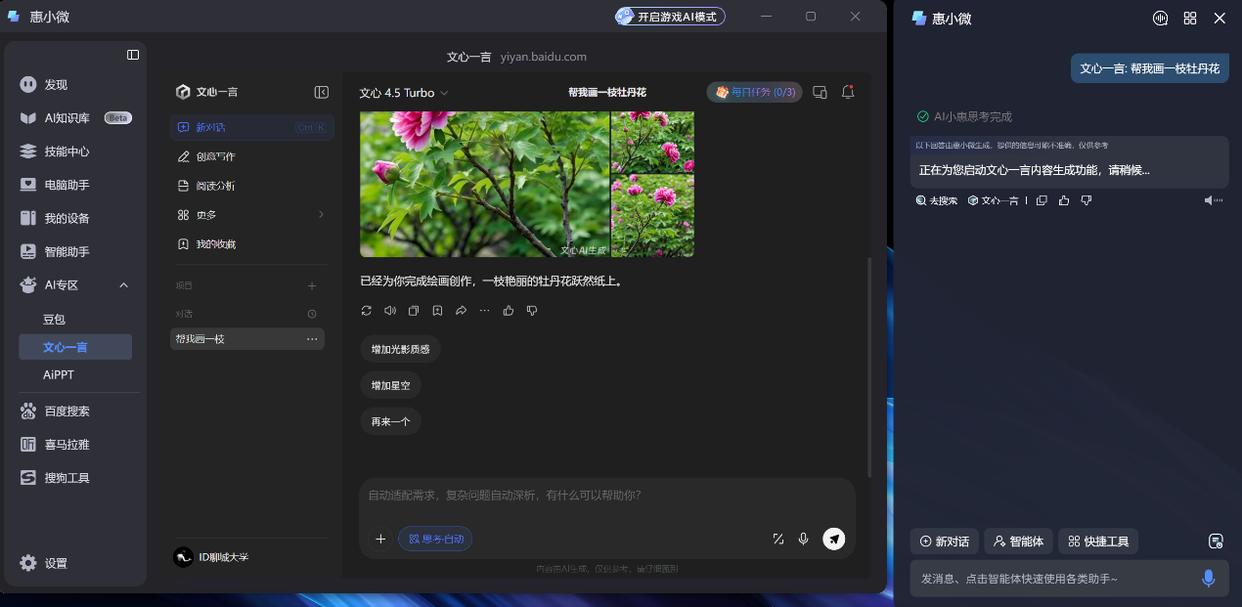Open the three-dot more actions under the reply

point(485,311)
